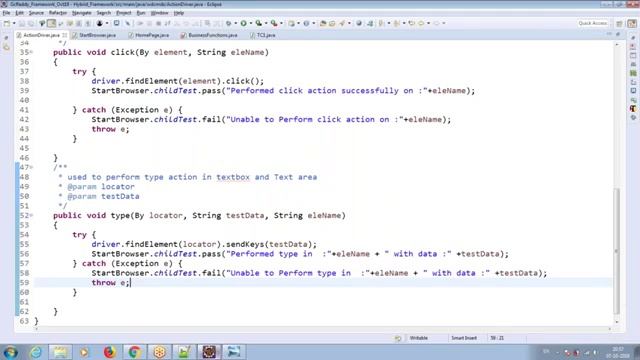Viewport: 640px width, 360px height.
Task: Click the External Tools run icon with red toolbox
Action: tap(274, 23)
